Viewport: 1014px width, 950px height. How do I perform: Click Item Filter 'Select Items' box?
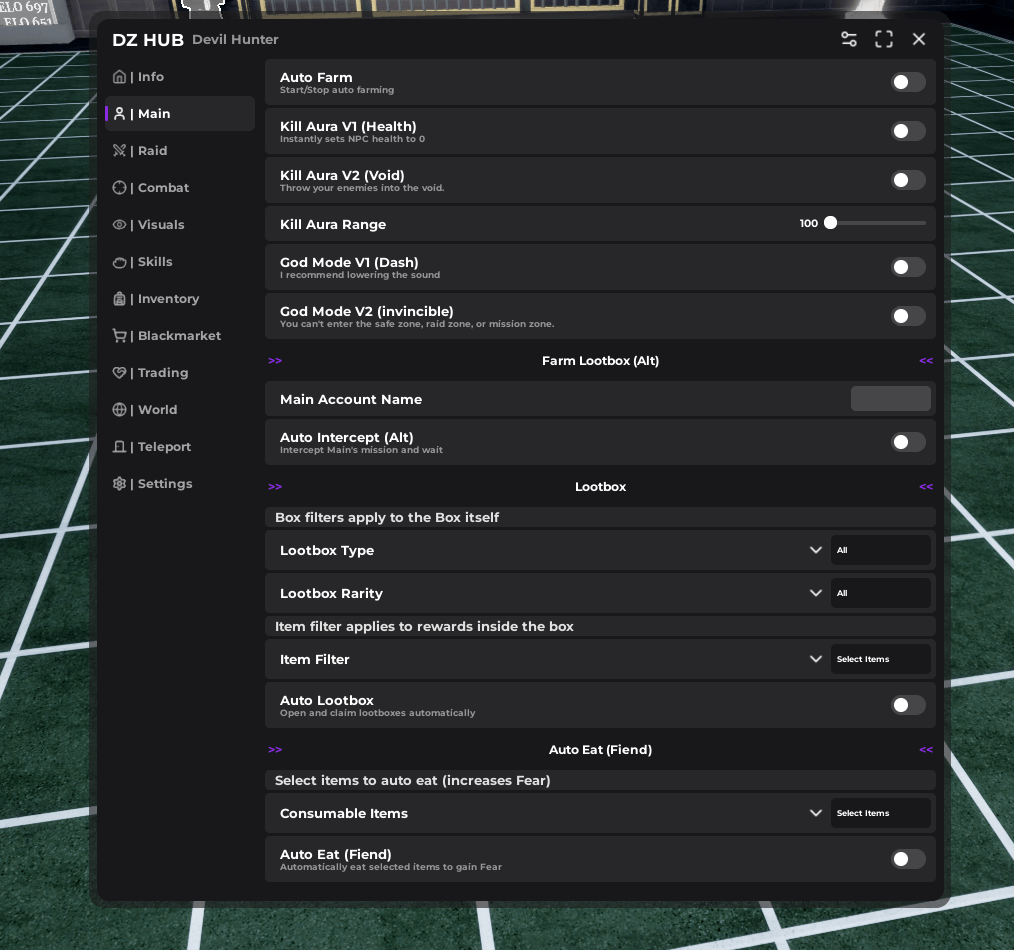(881, 659)
